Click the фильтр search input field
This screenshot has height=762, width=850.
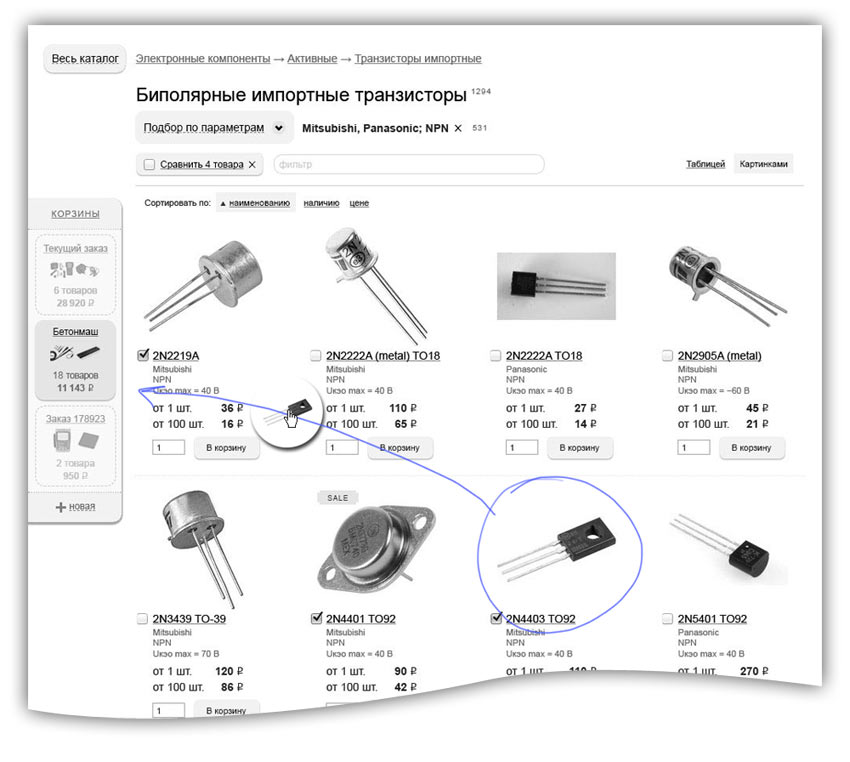[x=408, y=164]
